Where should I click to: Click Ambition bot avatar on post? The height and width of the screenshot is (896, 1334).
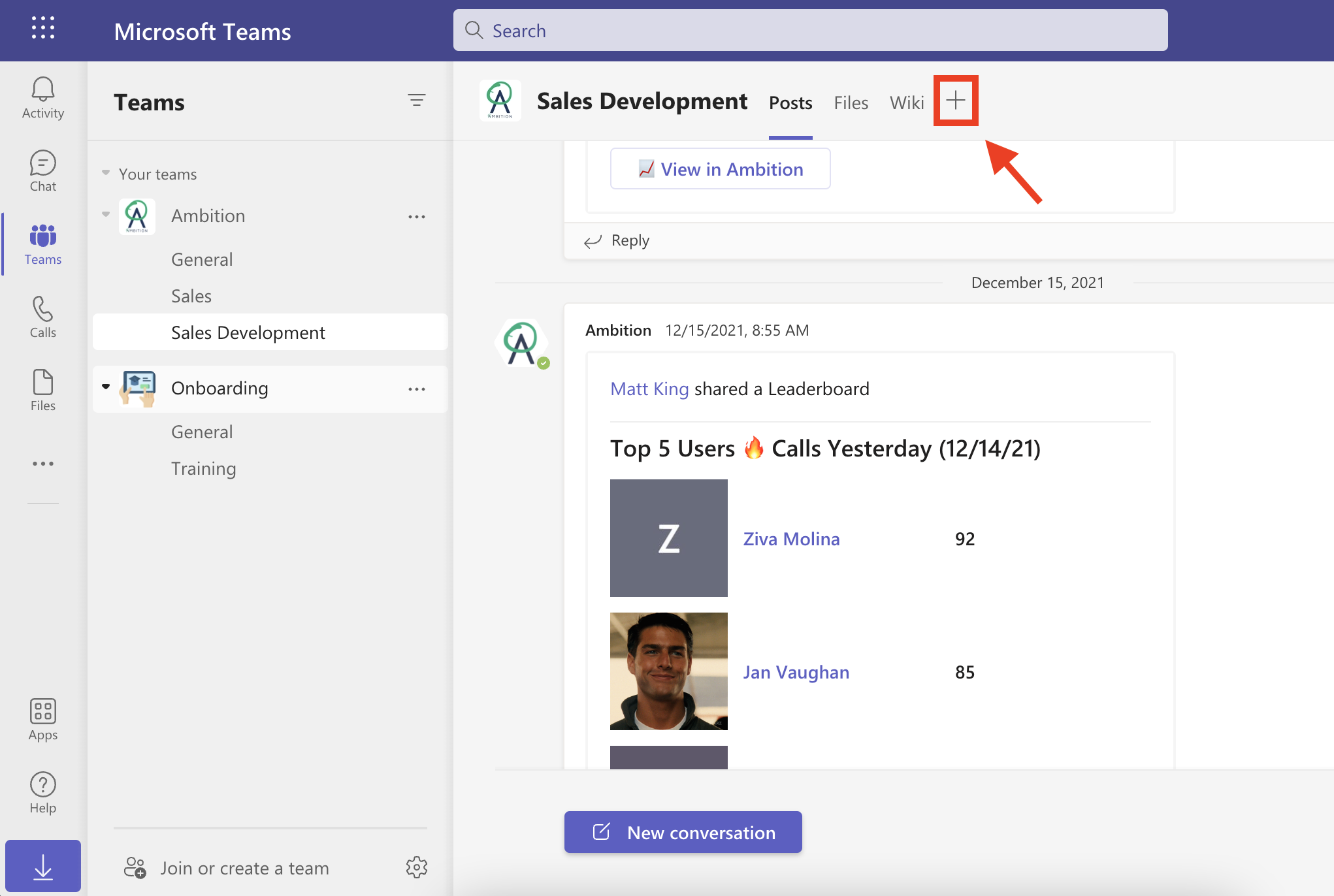pos(521,343)
